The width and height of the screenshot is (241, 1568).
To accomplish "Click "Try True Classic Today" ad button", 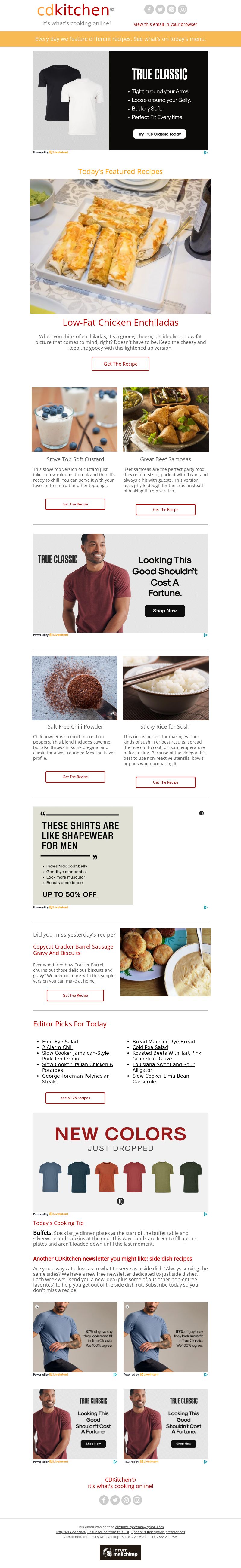I will [x=159, y=134].
